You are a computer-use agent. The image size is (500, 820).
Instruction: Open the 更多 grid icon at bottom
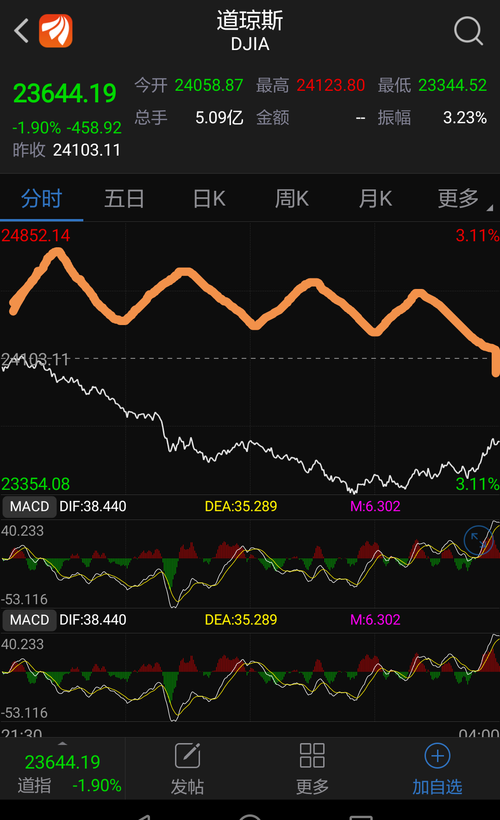click(312, 755)
